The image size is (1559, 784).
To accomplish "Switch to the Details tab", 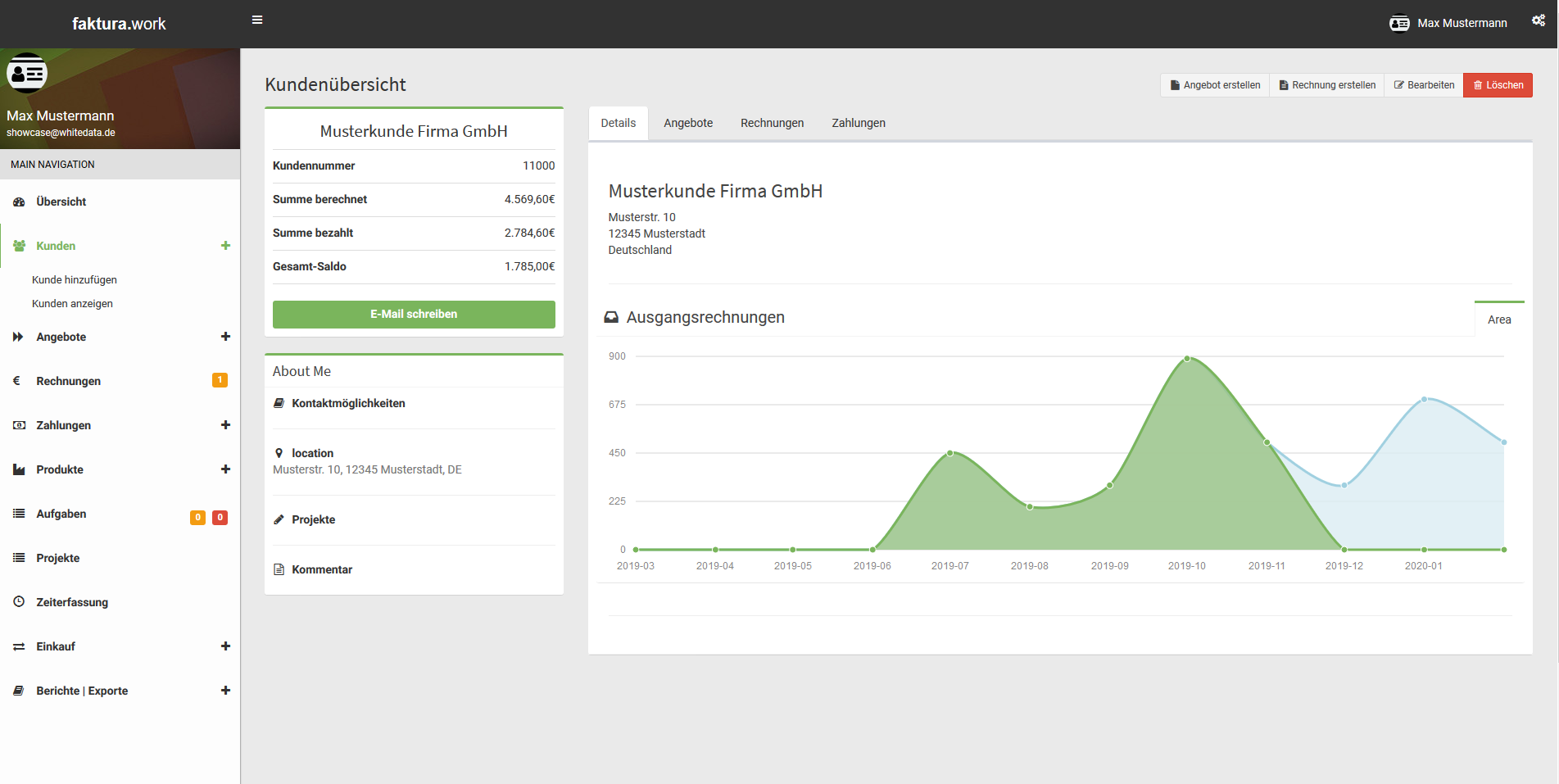I will point(619,123).
